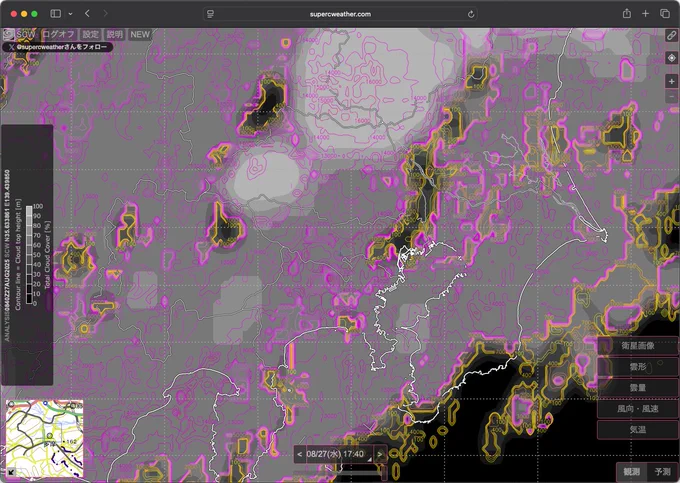
Task: Toggle the 気温 temperature layer
Action: [638, 430]
